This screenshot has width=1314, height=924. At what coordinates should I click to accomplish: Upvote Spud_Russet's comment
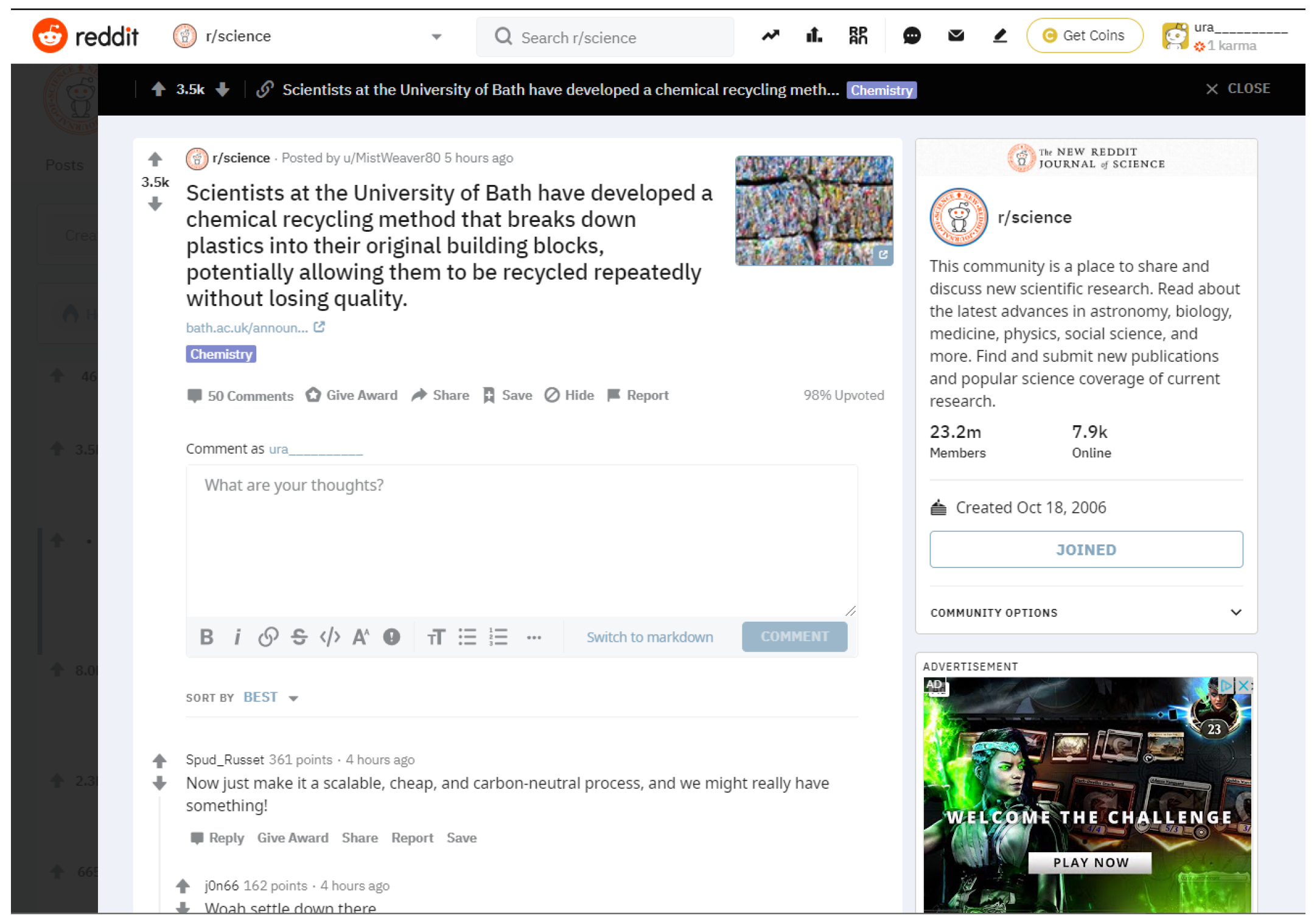click(159, 760)
